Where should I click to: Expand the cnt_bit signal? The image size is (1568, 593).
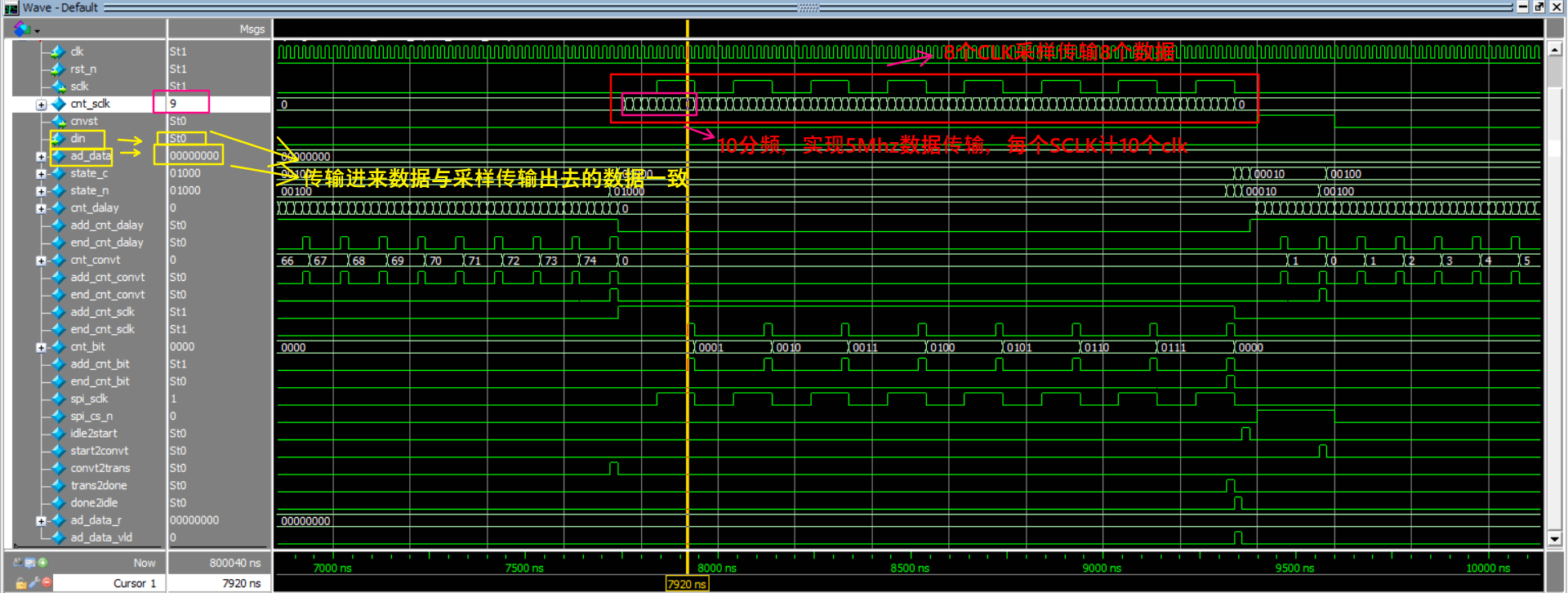(41, 347)
